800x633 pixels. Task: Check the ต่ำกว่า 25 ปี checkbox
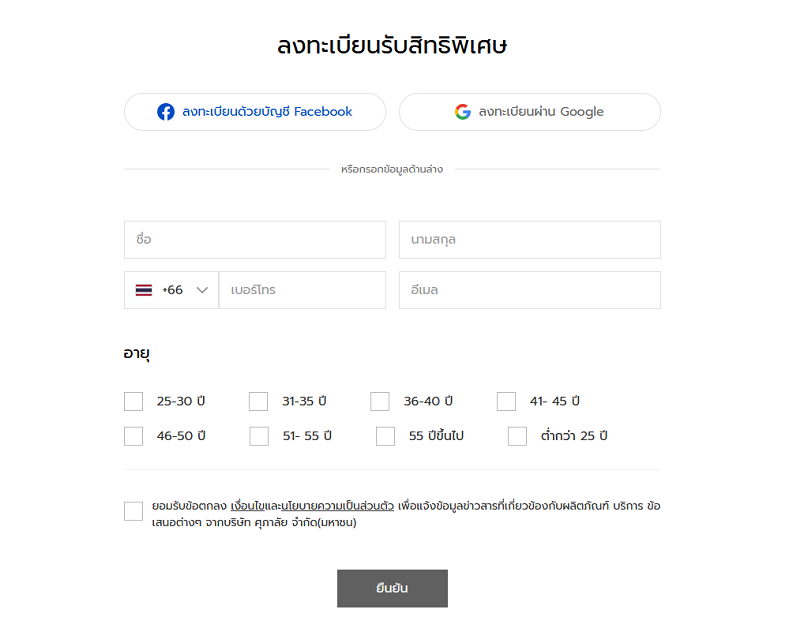click(517, 437)
